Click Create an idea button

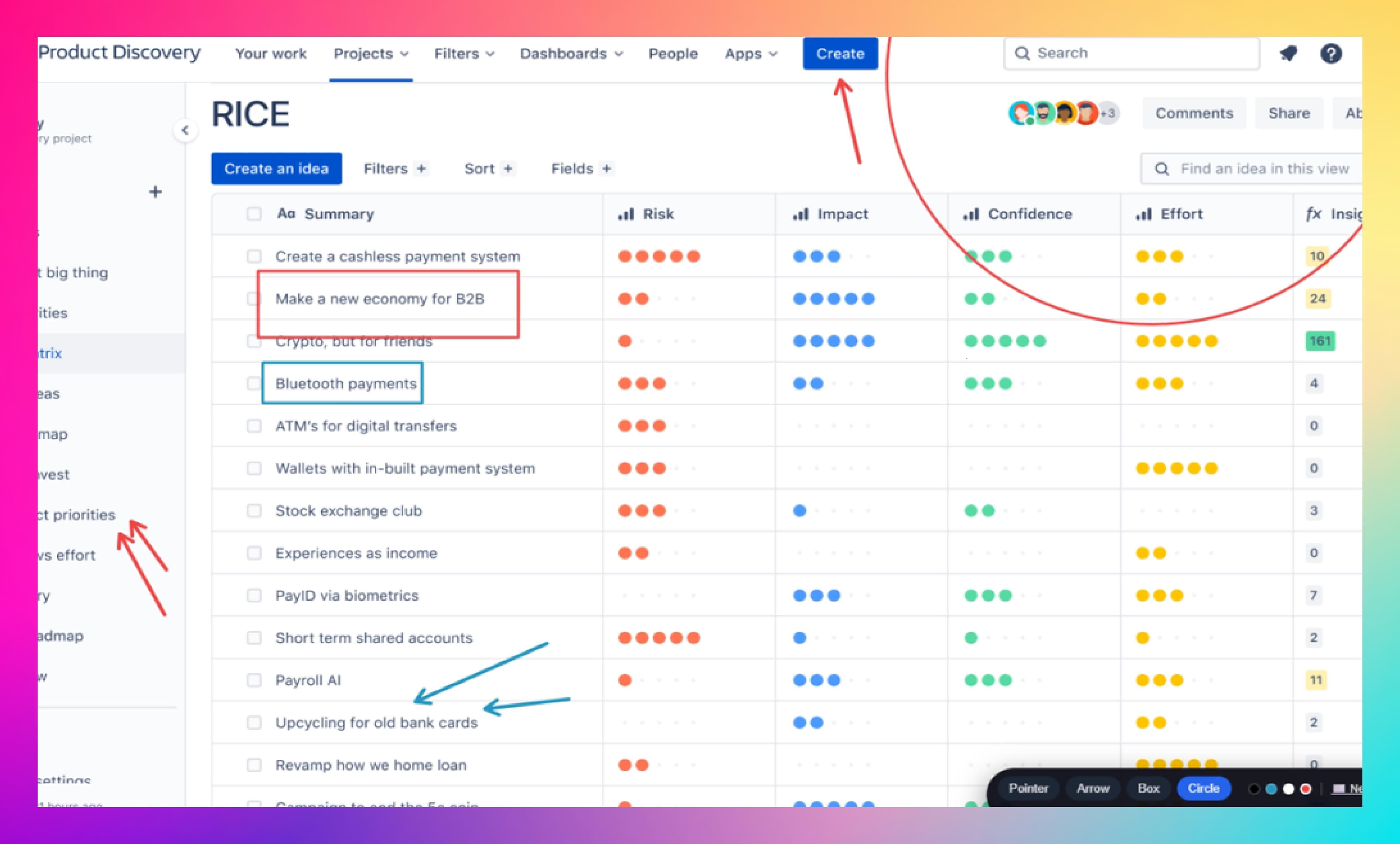(276, 169)
